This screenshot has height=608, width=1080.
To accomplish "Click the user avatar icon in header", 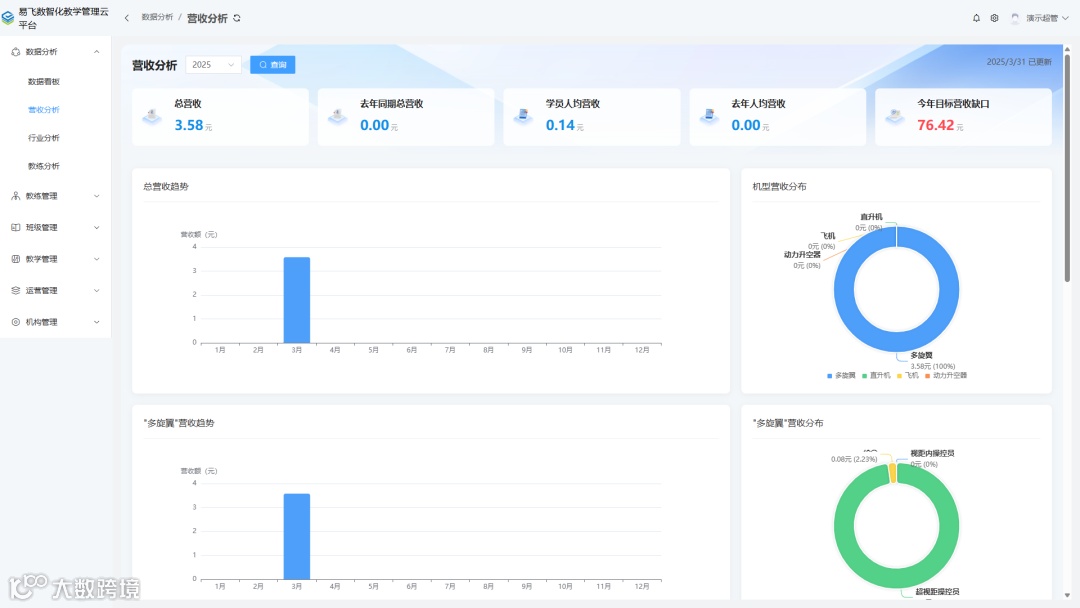I will (x=1015, y=18).
